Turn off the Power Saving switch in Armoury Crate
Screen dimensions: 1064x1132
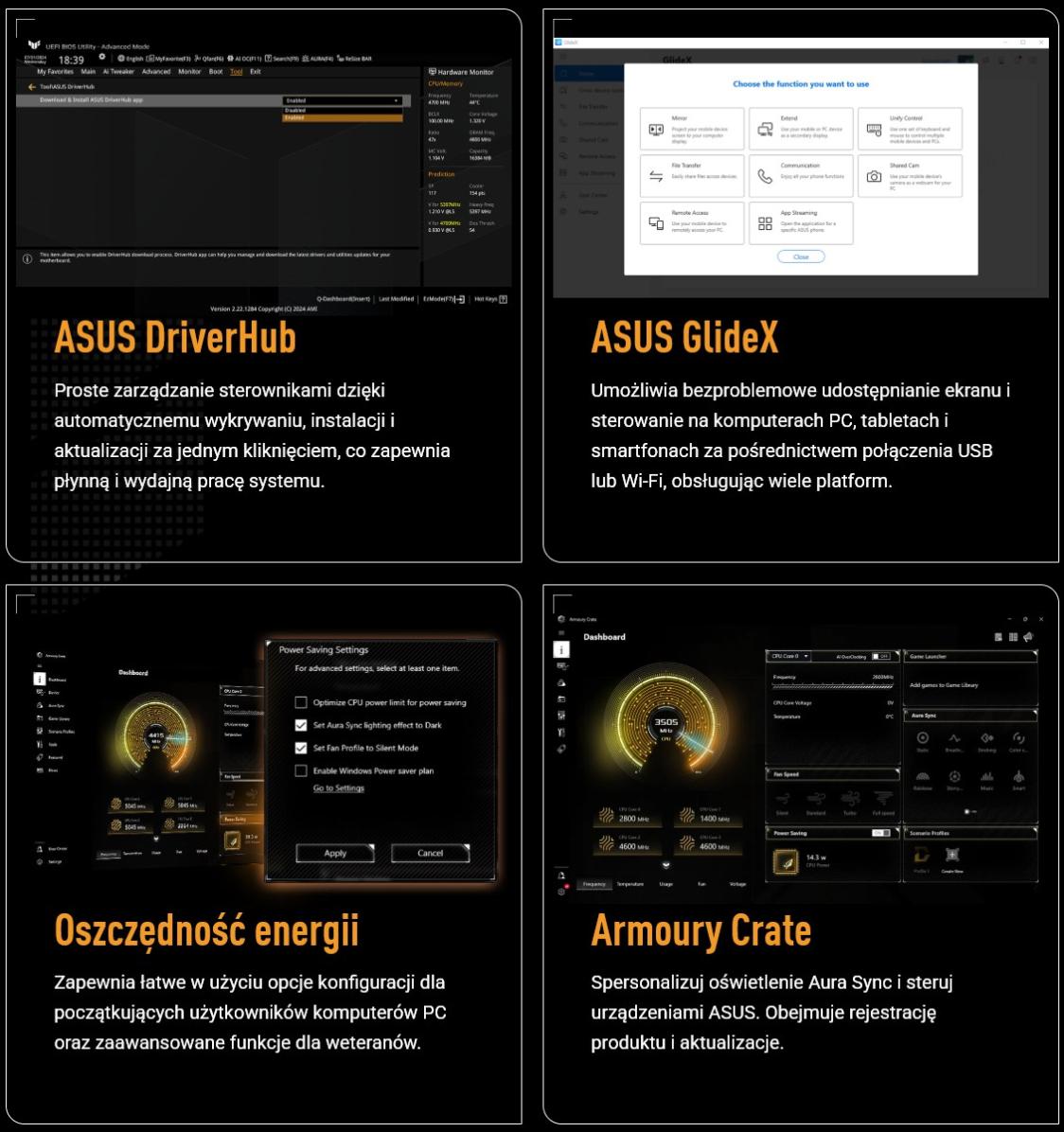point(881,832)
